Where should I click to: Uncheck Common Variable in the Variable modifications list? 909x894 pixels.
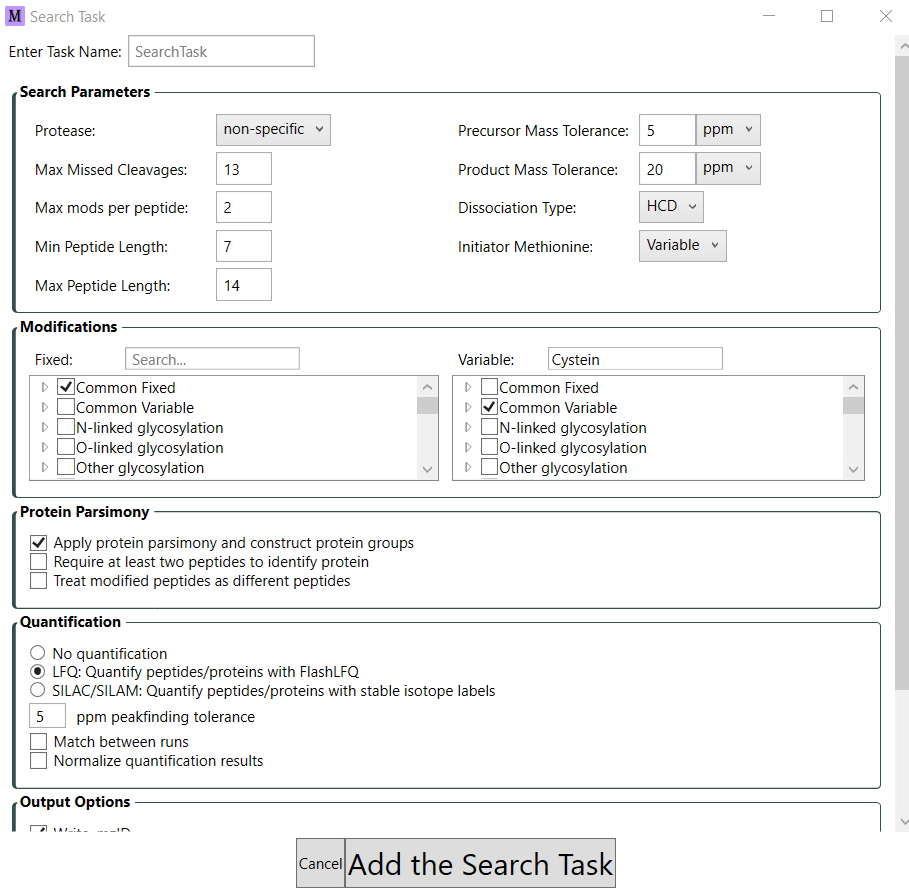488,407
